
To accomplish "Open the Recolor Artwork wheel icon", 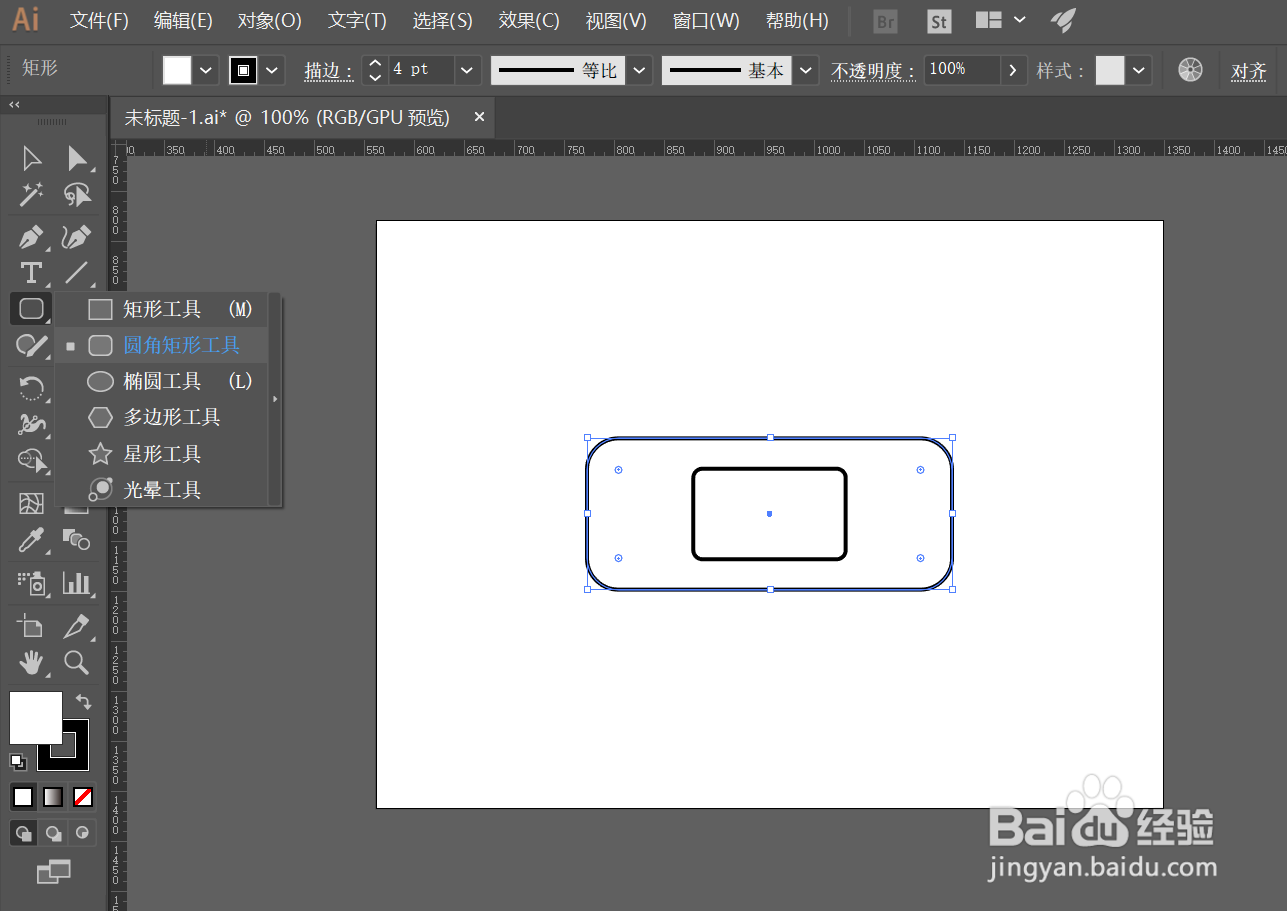I will point(1190,69).
